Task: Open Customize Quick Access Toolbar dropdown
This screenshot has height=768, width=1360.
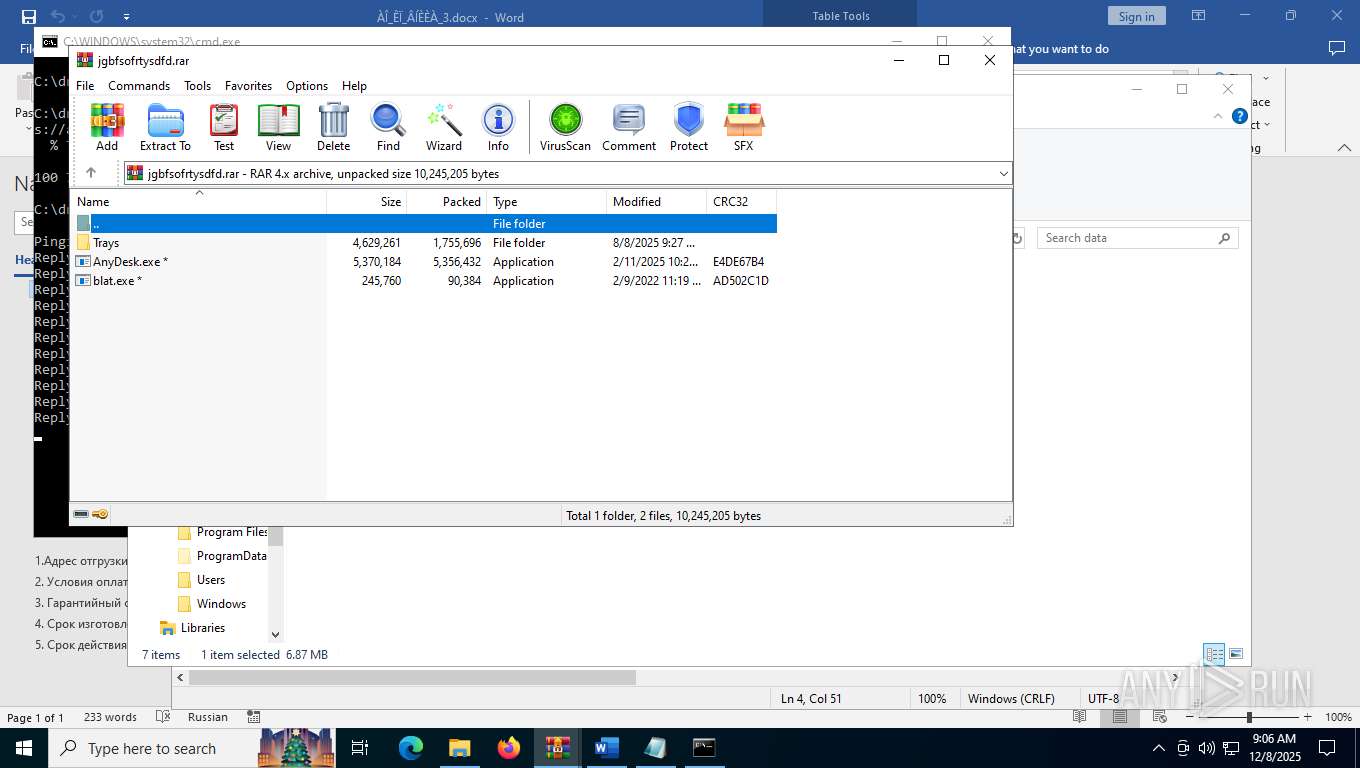Action: (x=126, y=17)
